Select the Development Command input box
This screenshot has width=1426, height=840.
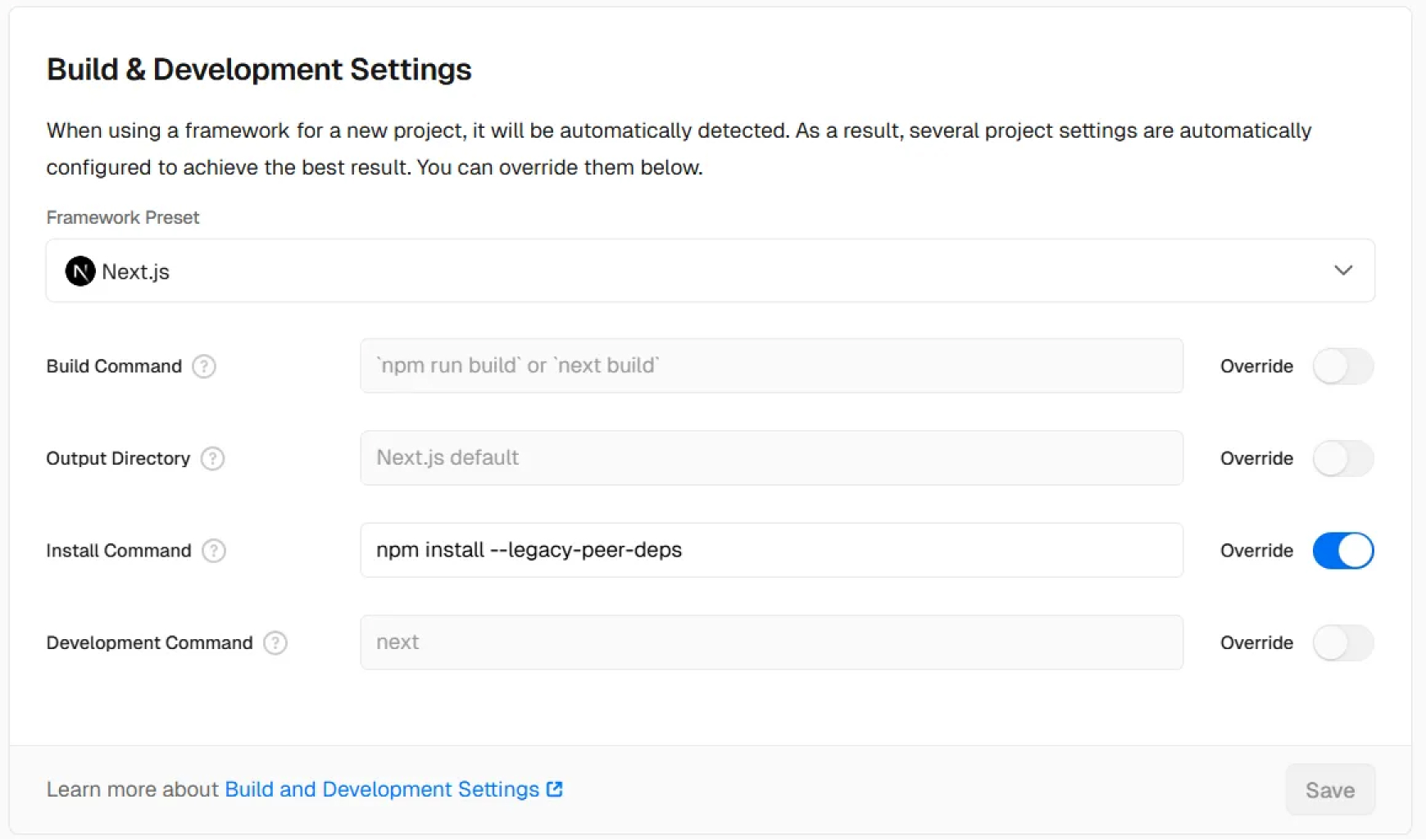pyautogui.click(x=771, y=642)
